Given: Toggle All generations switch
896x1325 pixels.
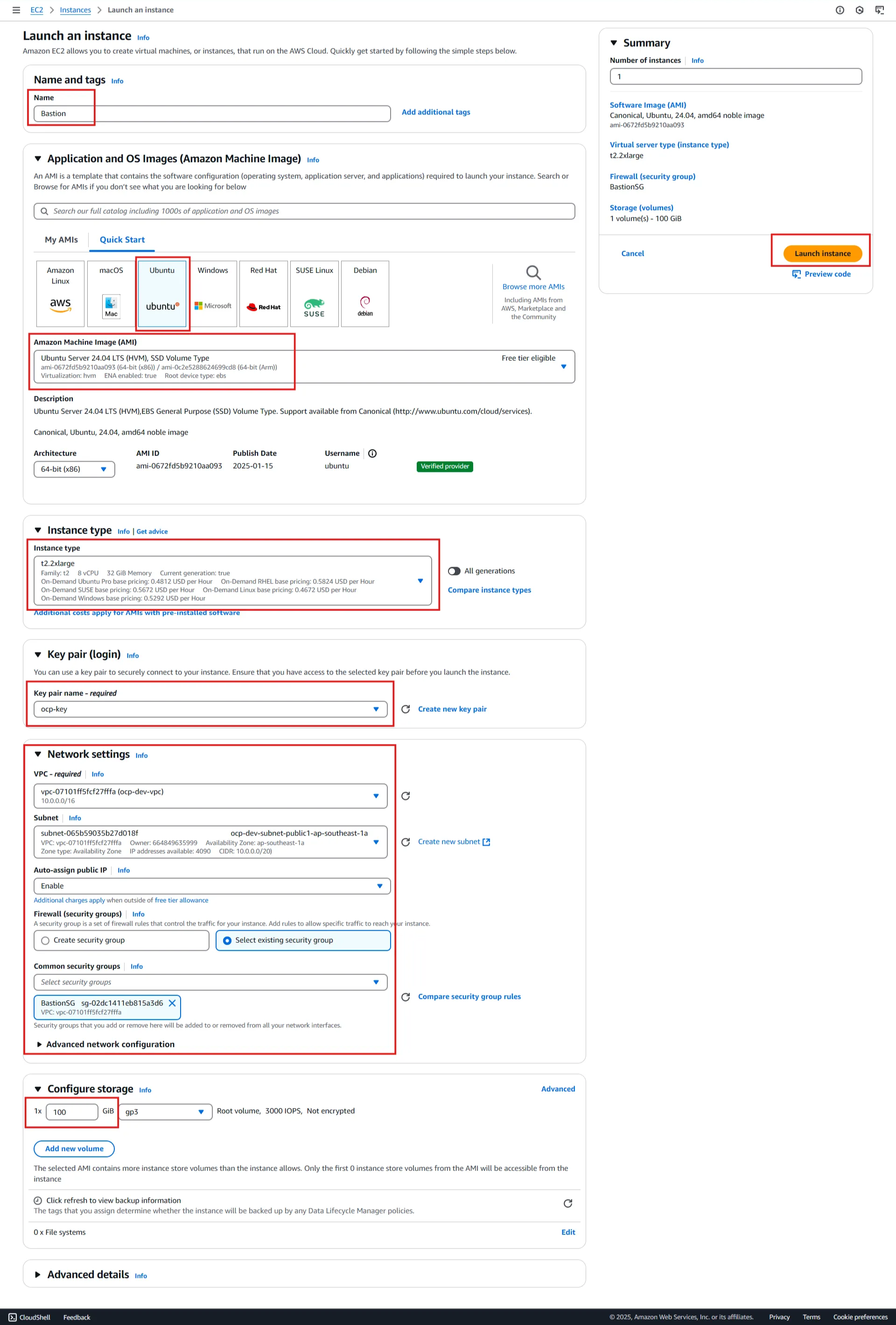Looking at the screenshot, I should (x=454, y=571).
